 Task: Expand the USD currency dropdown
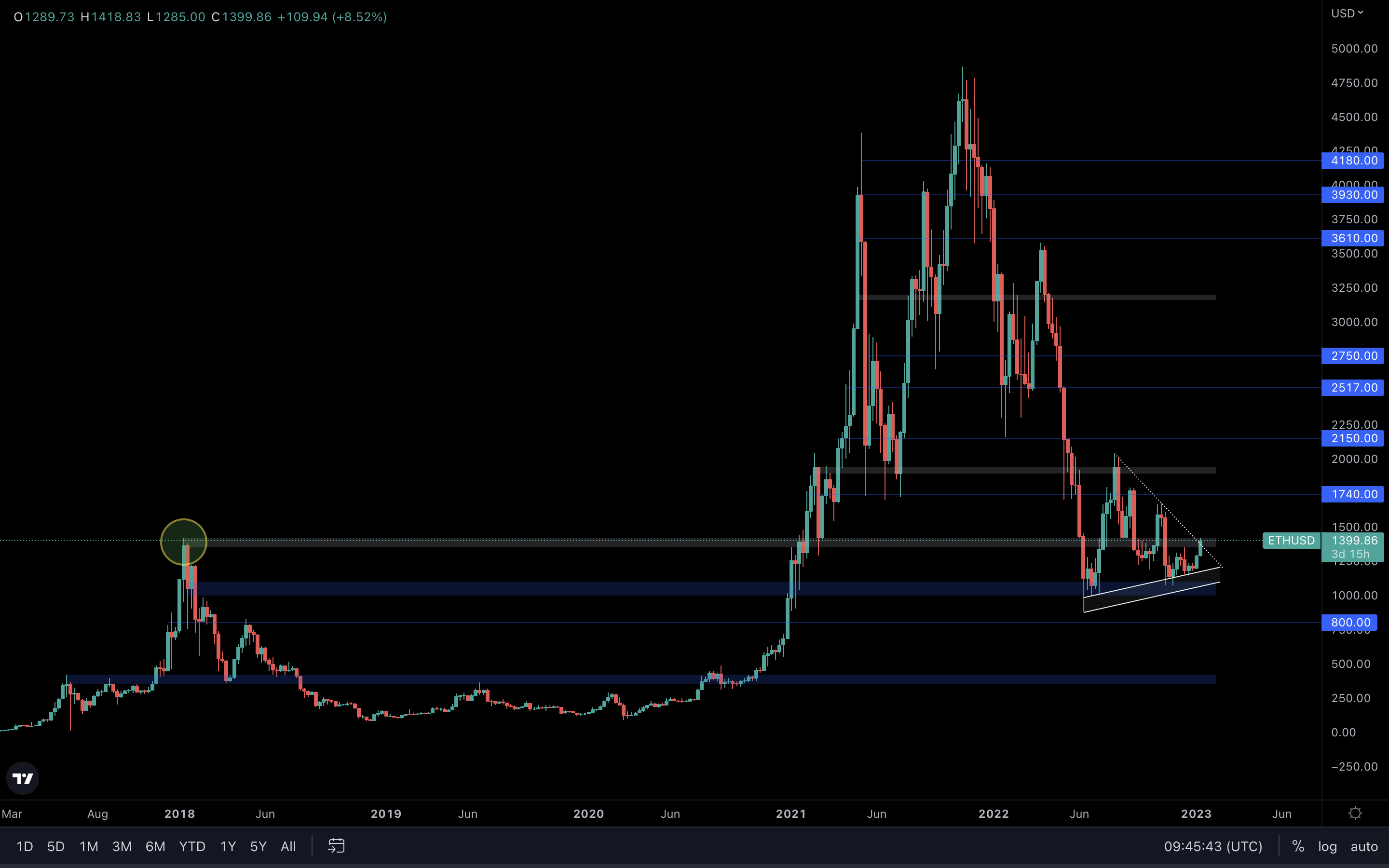pyautogui.click(x=1347, y=13)
